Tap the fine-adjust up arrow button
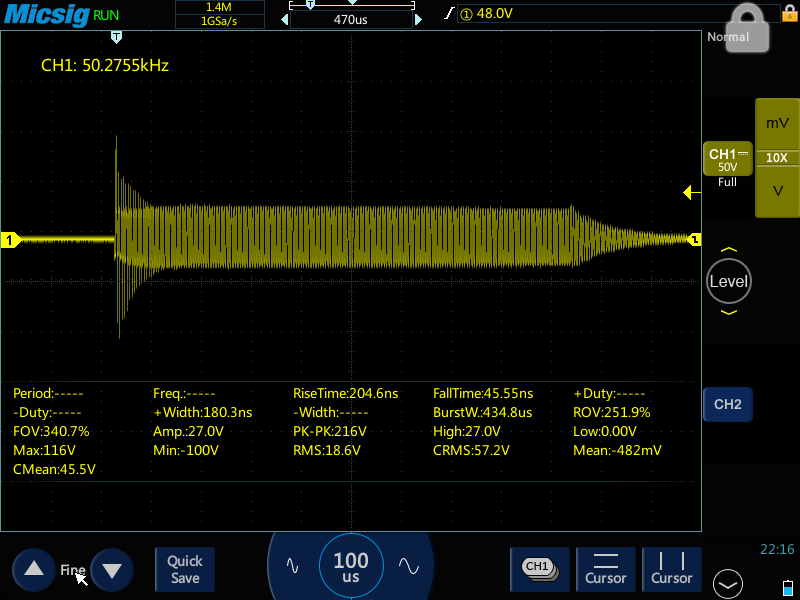The width and height of the screenshot is (800, 600). (x=34, y=569)
